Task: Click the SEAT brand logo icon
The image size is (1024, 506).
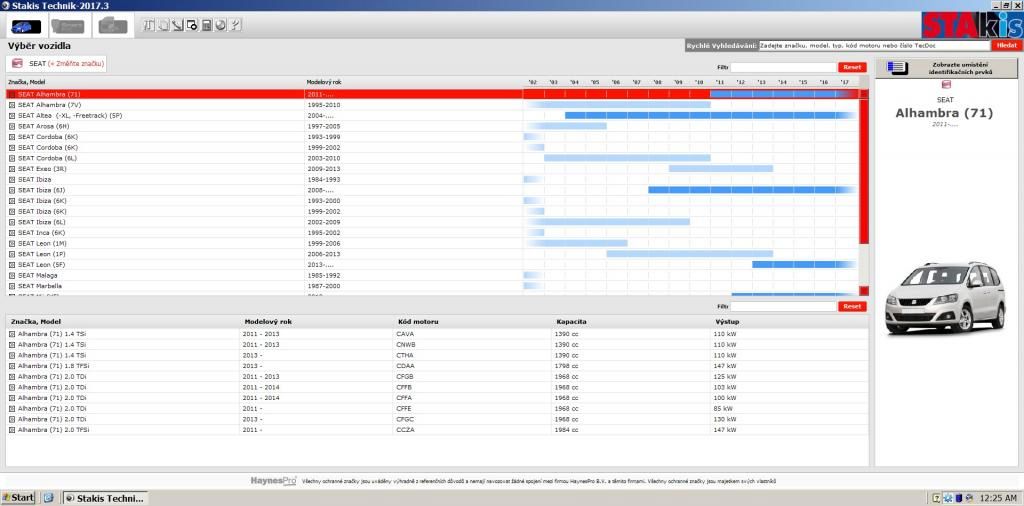Action: tap(17, 64)
